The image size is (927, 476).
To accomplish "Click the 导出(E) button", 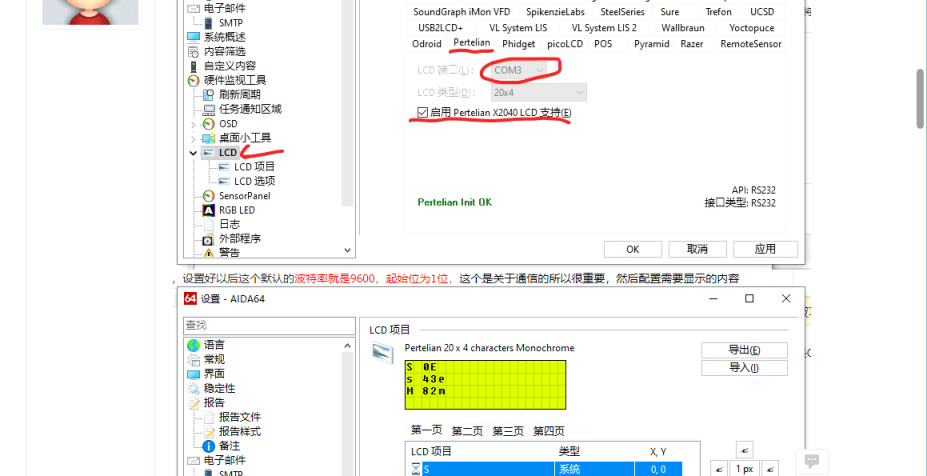I will pos(744,350).
